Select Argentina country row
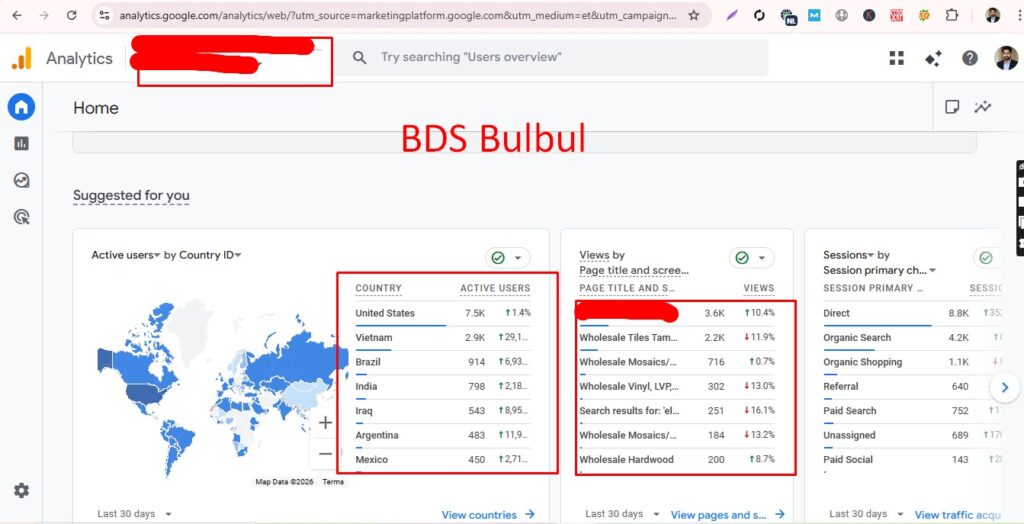Image resolution: width=1024 pixels, height=524 pixels. pos(443,435)
